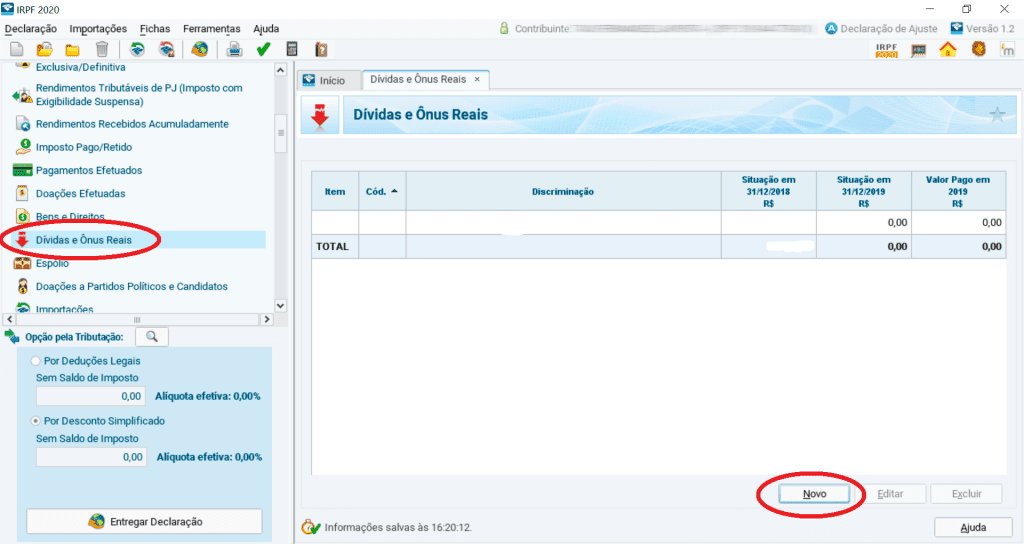Screen dimensions: 1024x544
Task: Open the Declaração menu
Action: click(31, 29)
